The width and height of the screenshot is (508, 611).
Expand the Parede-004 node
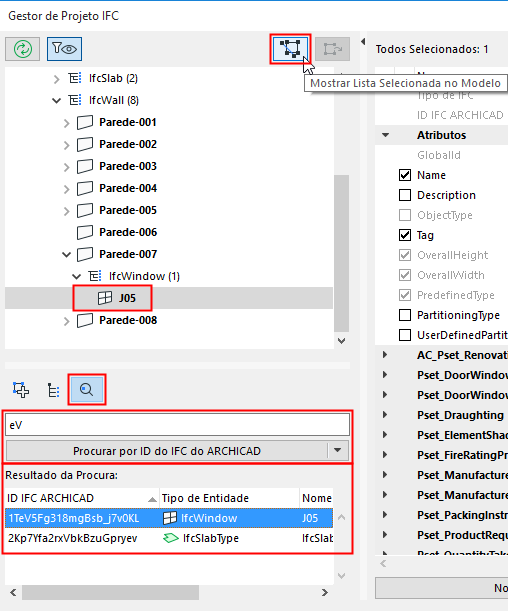pos(67,189)
